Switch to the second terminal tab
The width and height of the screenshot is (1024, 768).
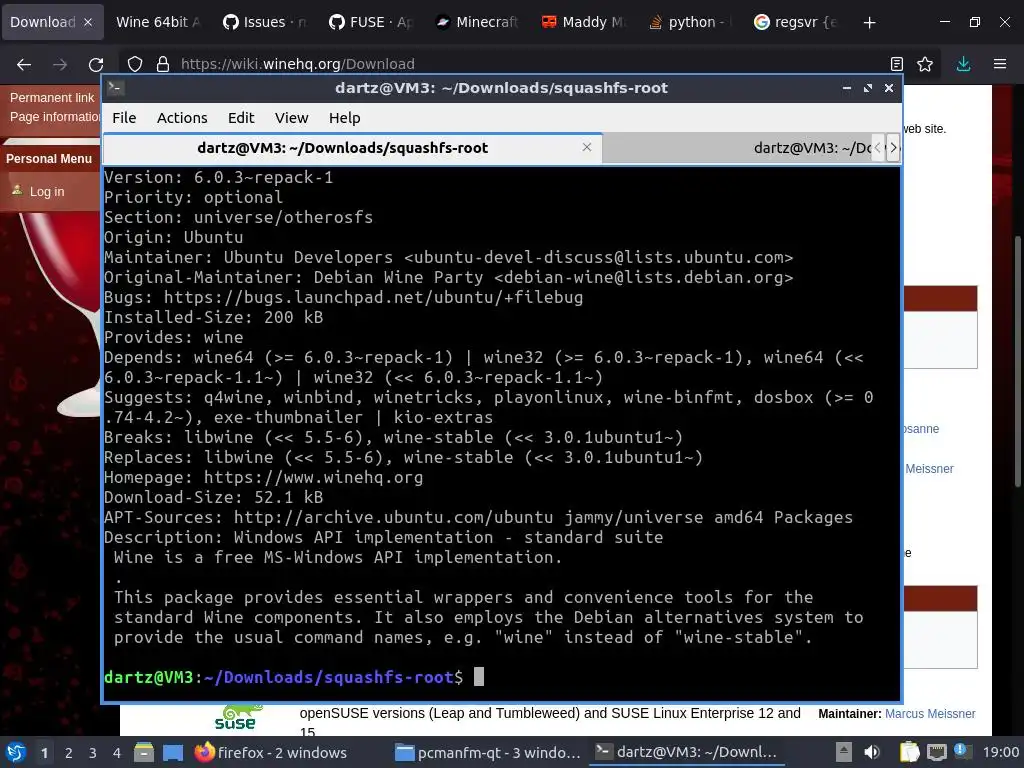click(738, 148)
